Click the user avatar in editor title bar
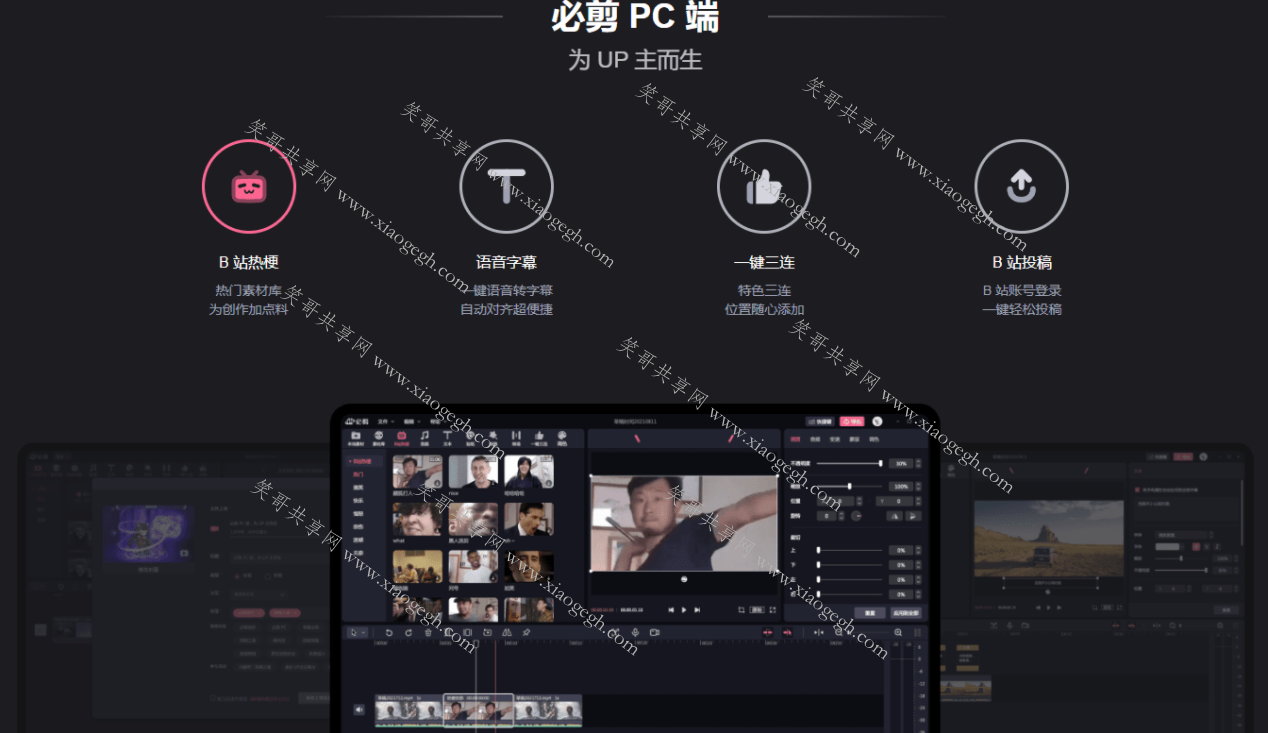 pos(877,422)
